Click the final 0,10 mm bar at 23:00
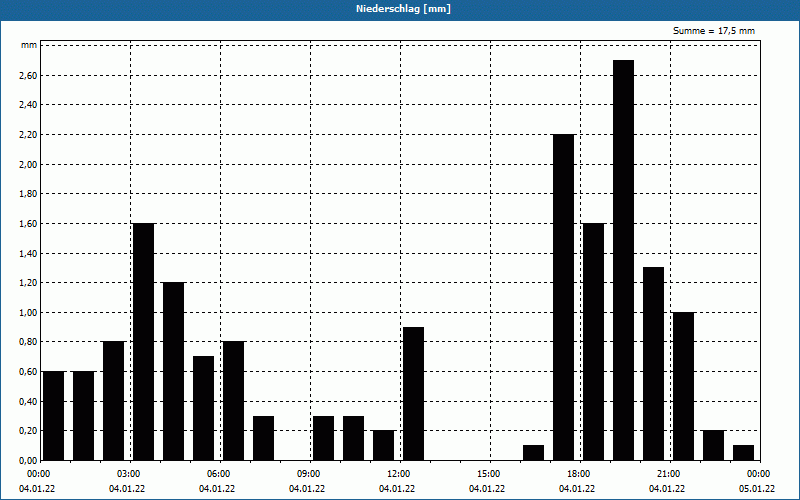Image resolution: width=800 pixels, height=500 pixels. 743,453
